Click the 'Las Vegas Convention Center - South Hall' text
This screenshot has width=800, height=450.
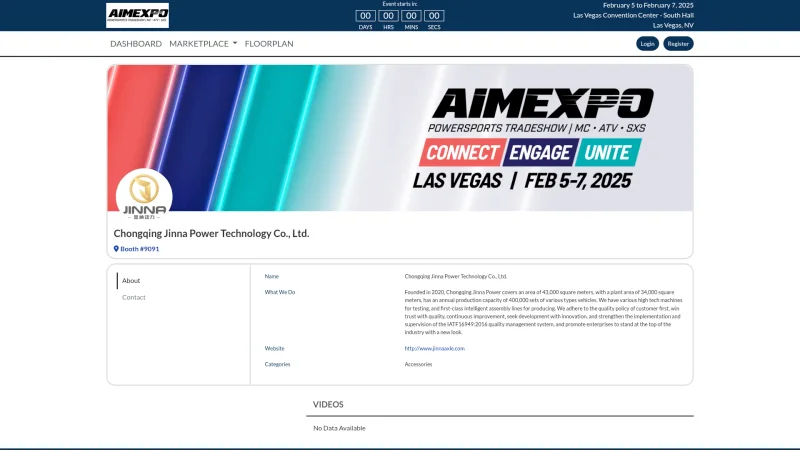point(633,15)
